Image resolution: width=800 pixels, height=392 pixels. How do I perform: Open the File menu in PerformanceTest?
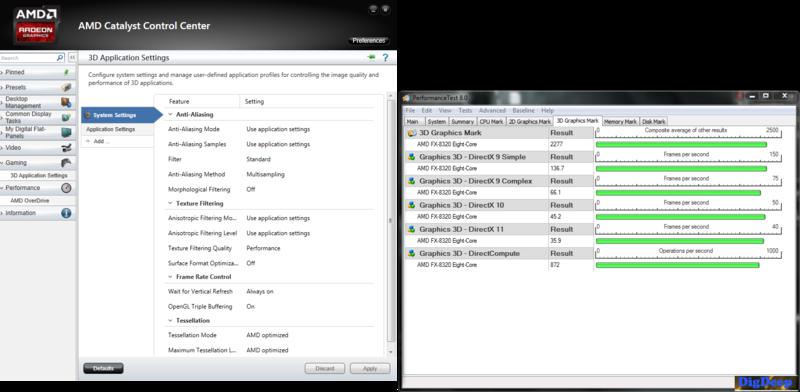pyautogui.click(x=410, y=110)
